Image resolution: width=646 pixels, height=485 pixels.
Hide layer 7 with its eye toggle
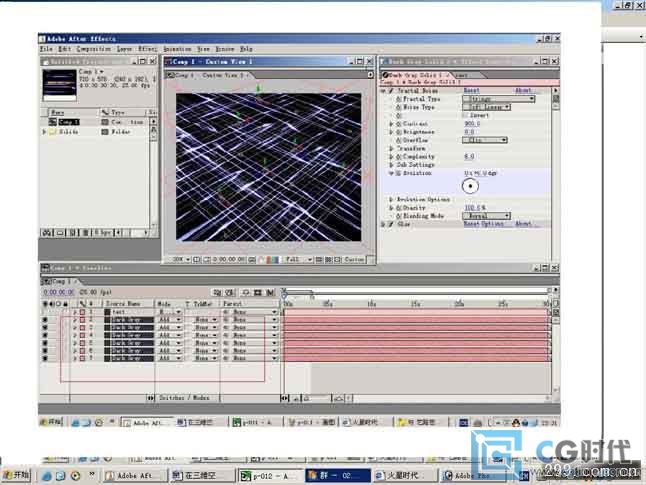[x=45, y=358]
